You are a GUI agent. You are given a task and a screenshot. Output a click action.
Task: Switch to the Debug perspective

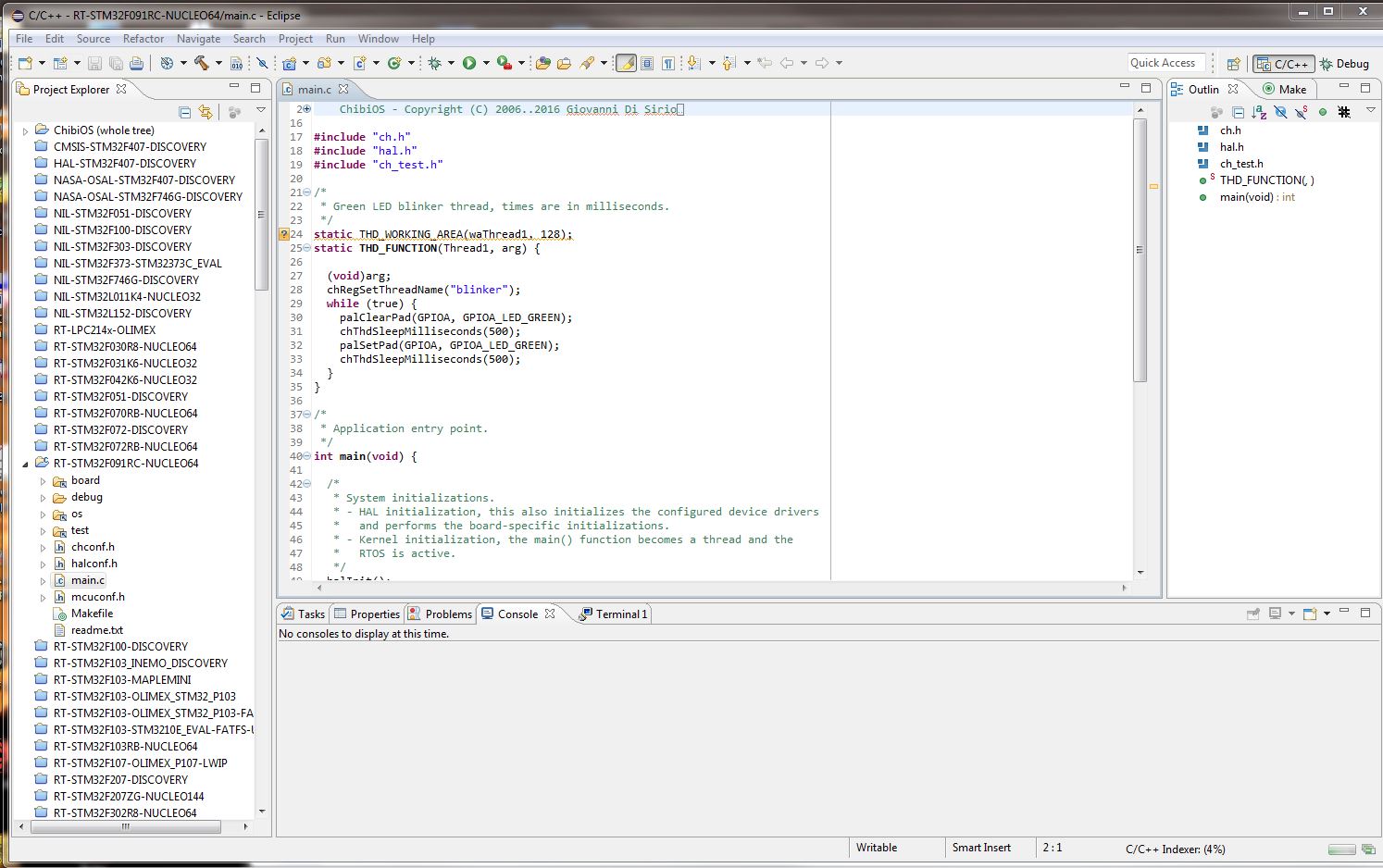click(x=1344, y=64)
